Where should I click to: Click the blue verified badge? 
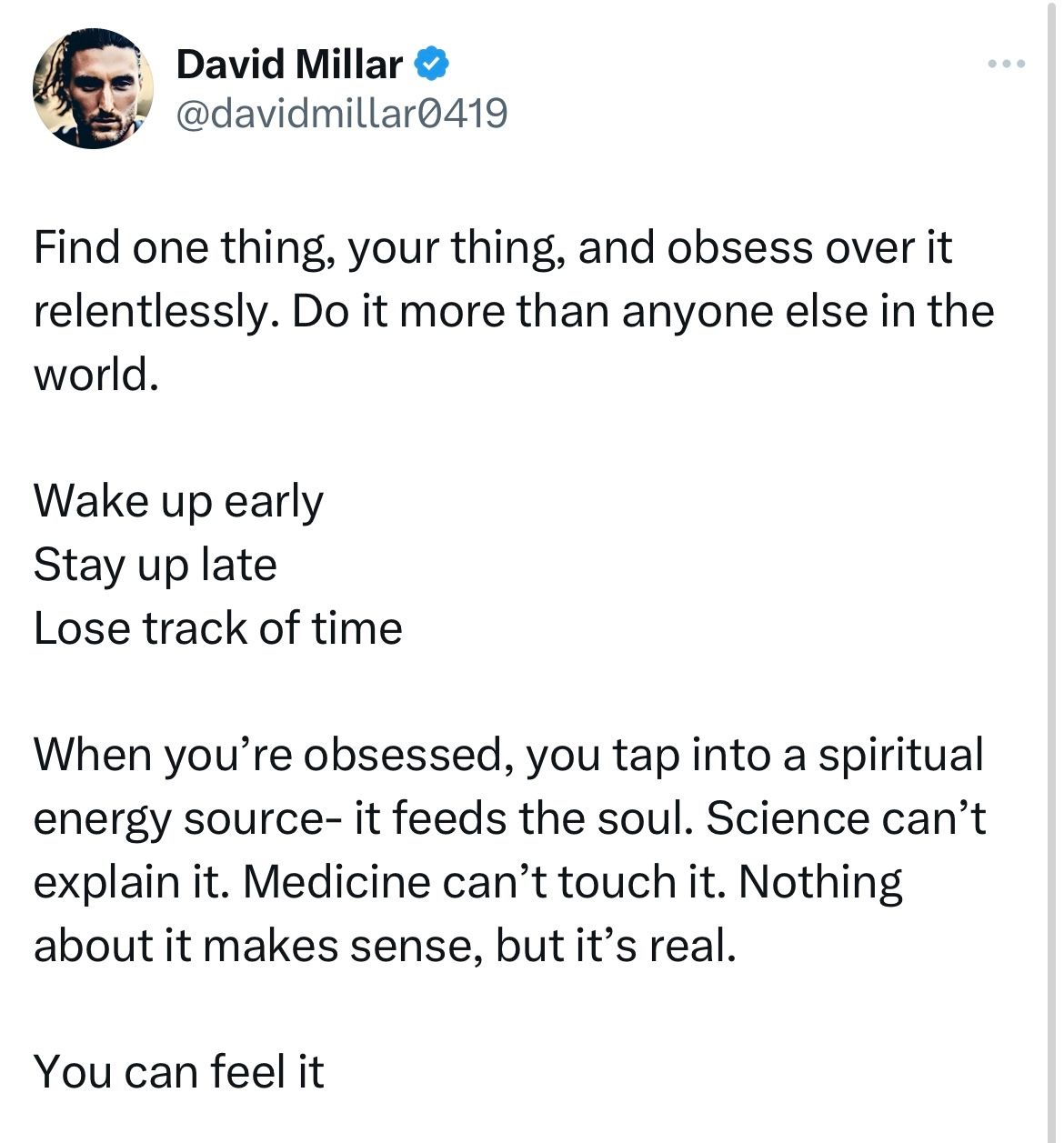pyautogui.click(x=432, y=65)
